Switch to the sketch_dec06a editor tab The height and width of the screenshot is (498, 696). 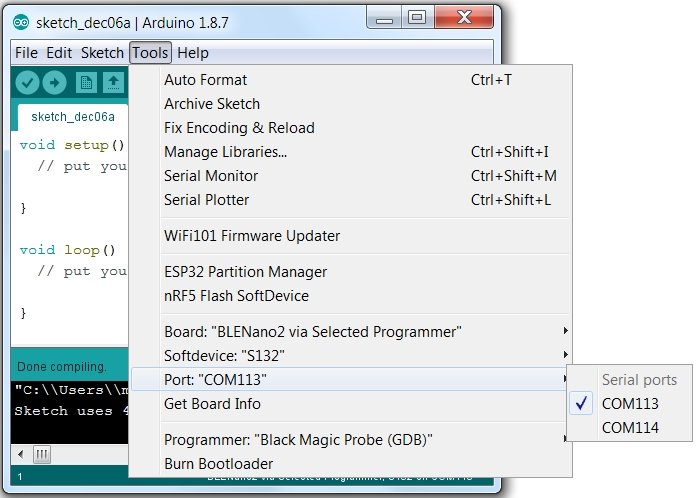click(x=73, y=117)
